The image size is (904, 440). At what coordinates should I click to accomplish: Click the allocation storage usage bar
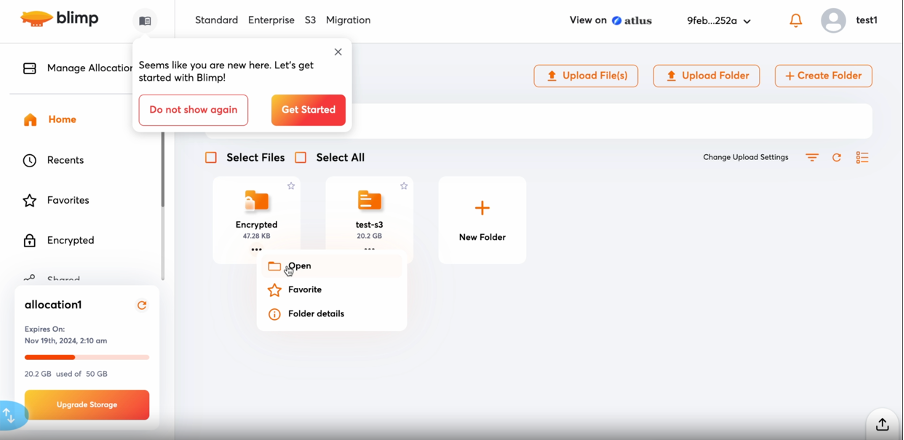(x=87, y=357)
